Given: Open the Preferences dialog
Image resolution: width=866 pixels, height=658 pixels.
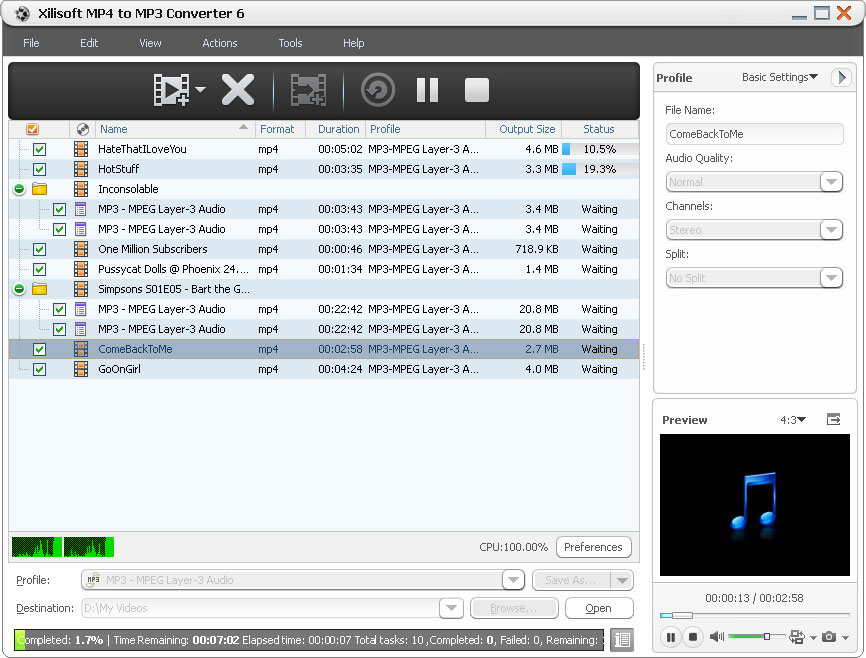Looking at the screenshot, I should [x=593, y=547].
